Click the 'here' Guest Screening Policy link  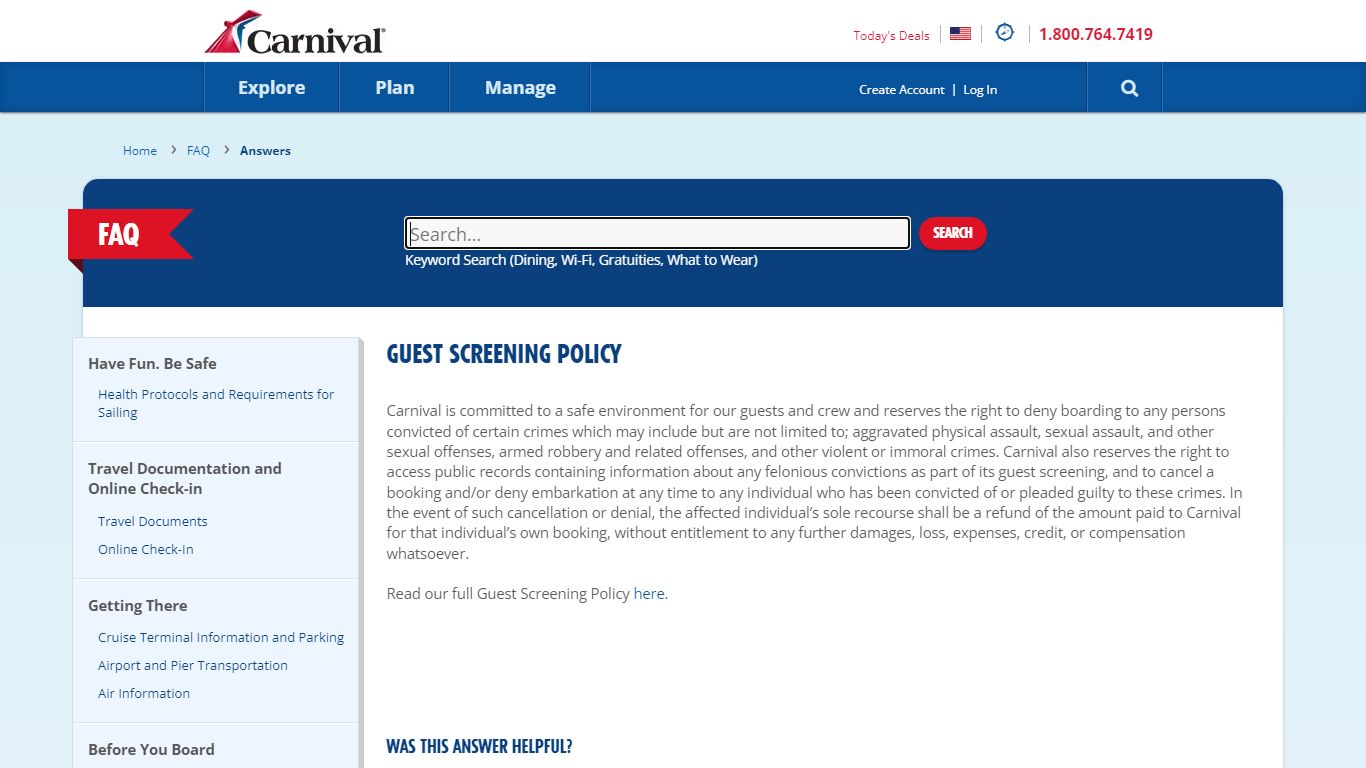click(648, 593)
